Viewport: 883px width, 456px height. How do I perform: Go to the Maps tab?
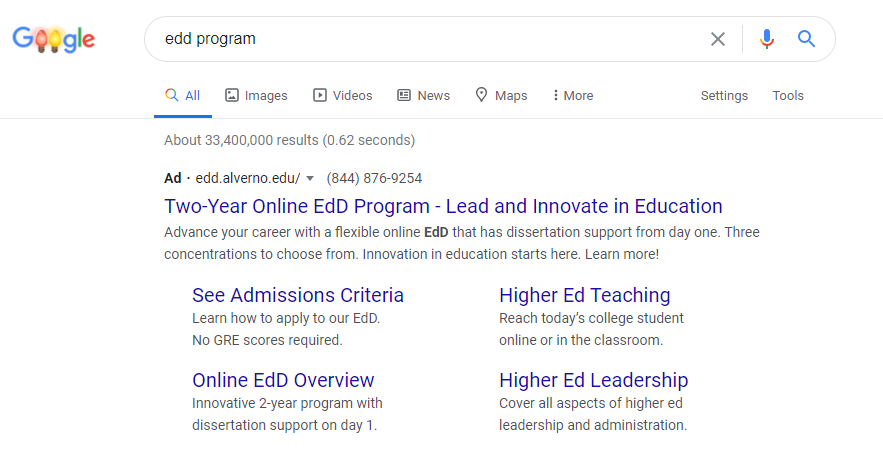(x=500, y=96)
